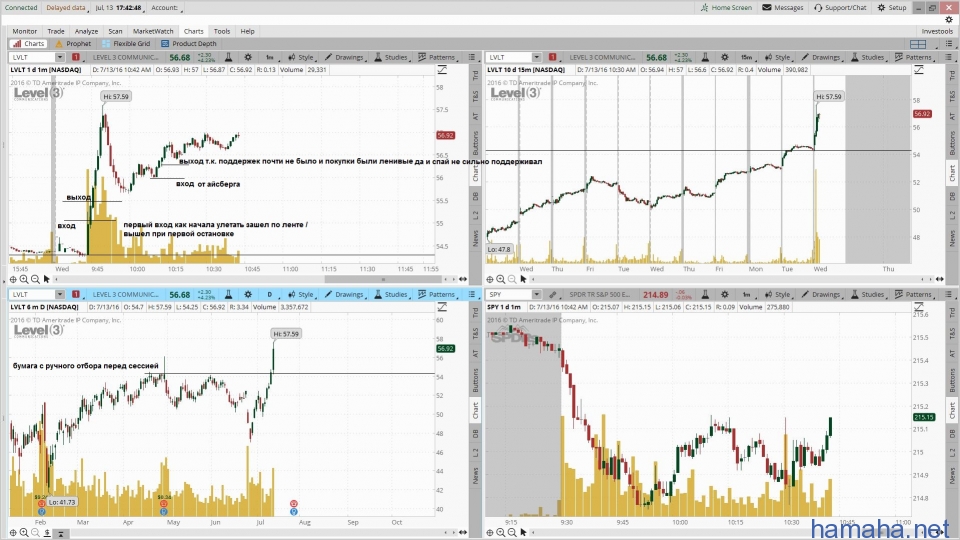Viewport: 960px width, 540px height.
Task: Open chart settings gear in bottom-right chart
Action: tap(724, 294)
